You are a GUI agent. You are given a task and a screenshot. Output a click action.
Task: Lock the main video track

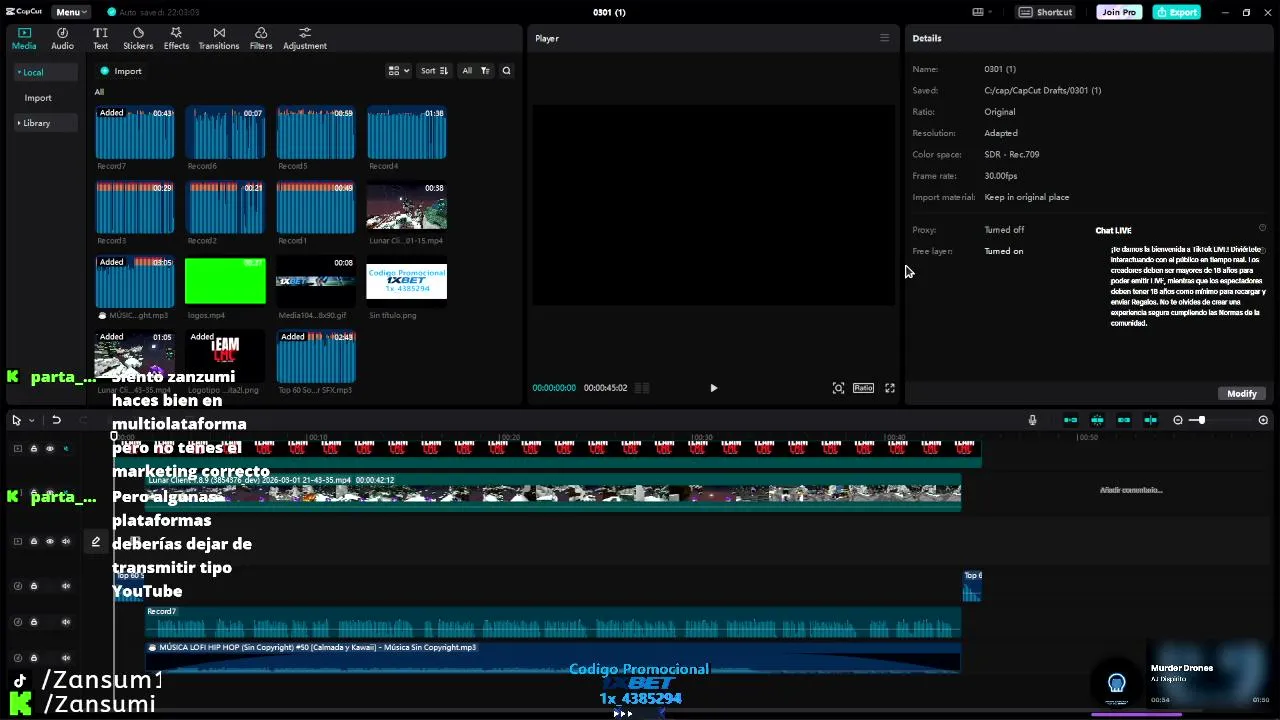coord(33,542)
